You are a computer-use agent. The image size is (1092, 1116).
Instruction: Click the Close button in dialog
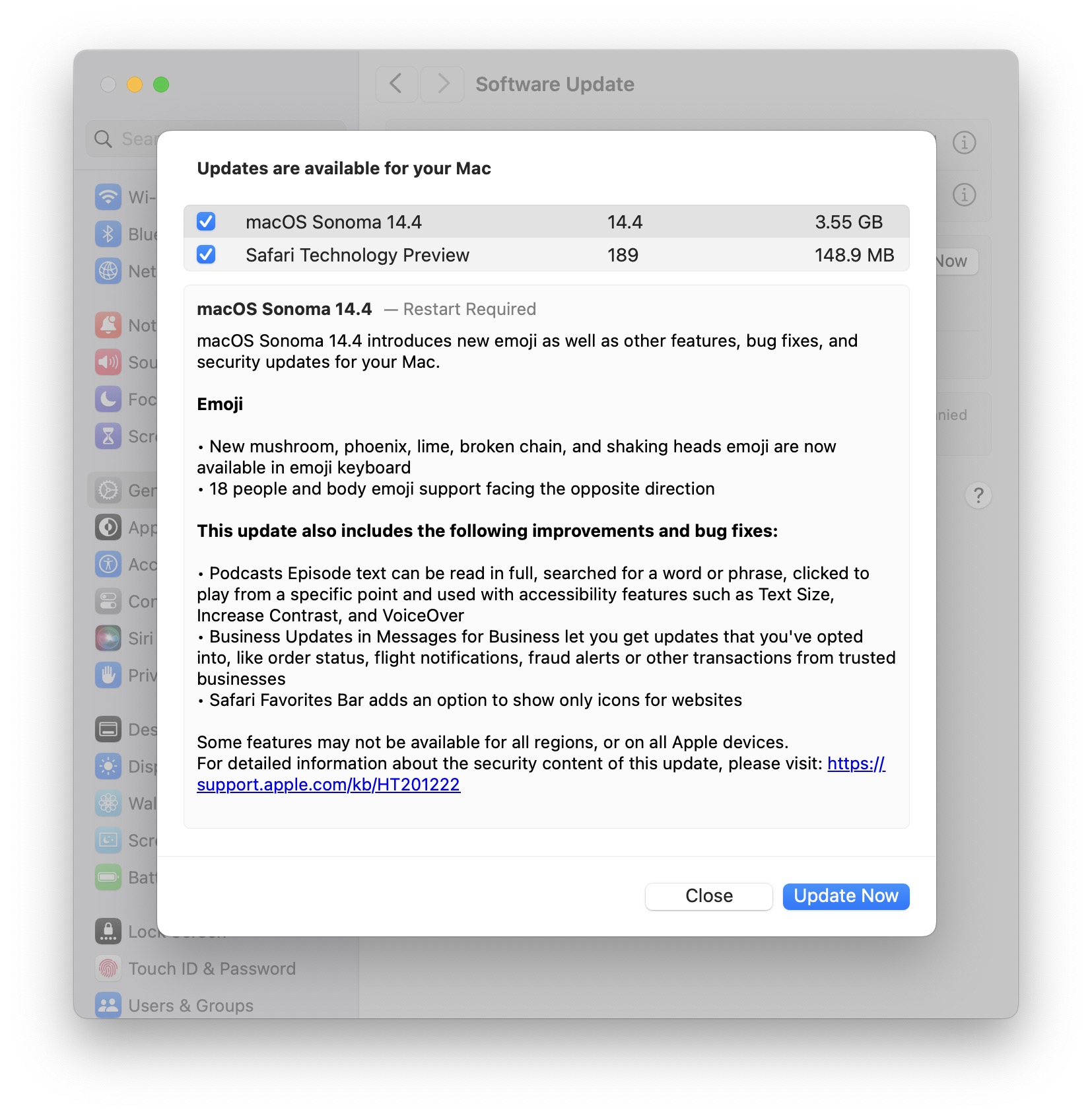[709, 896]
